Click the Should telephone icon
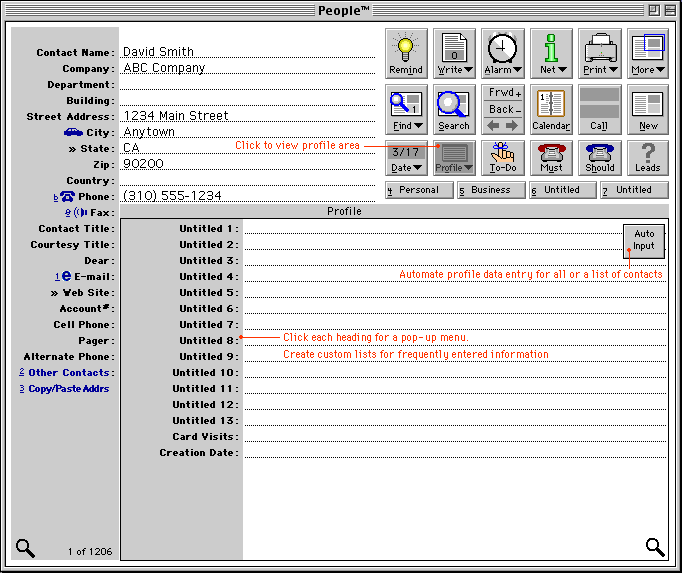The image size is (682, 574). click(x=599, y=157)
